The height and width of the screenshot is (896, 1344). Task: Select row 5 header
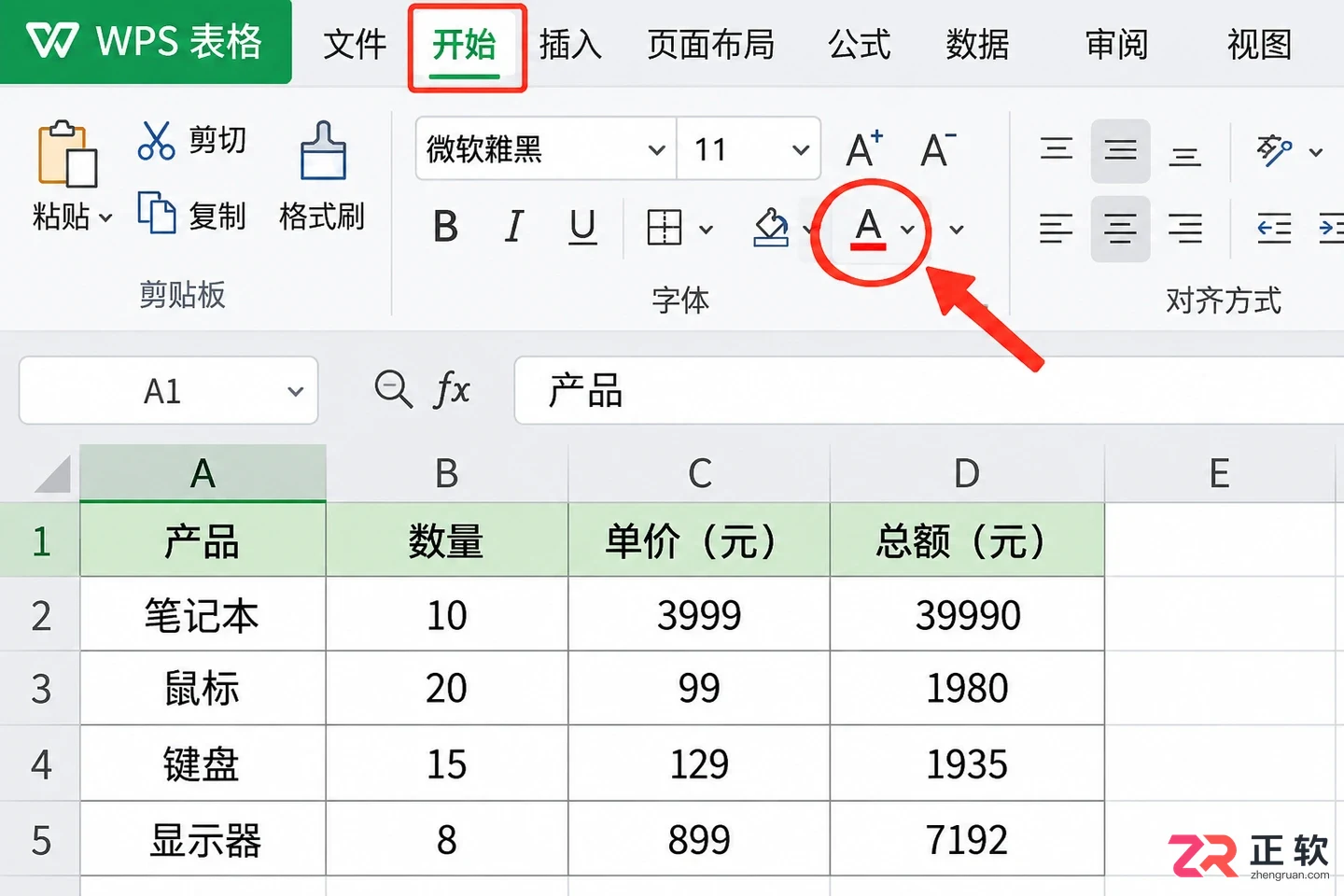[x=40, y=840]
